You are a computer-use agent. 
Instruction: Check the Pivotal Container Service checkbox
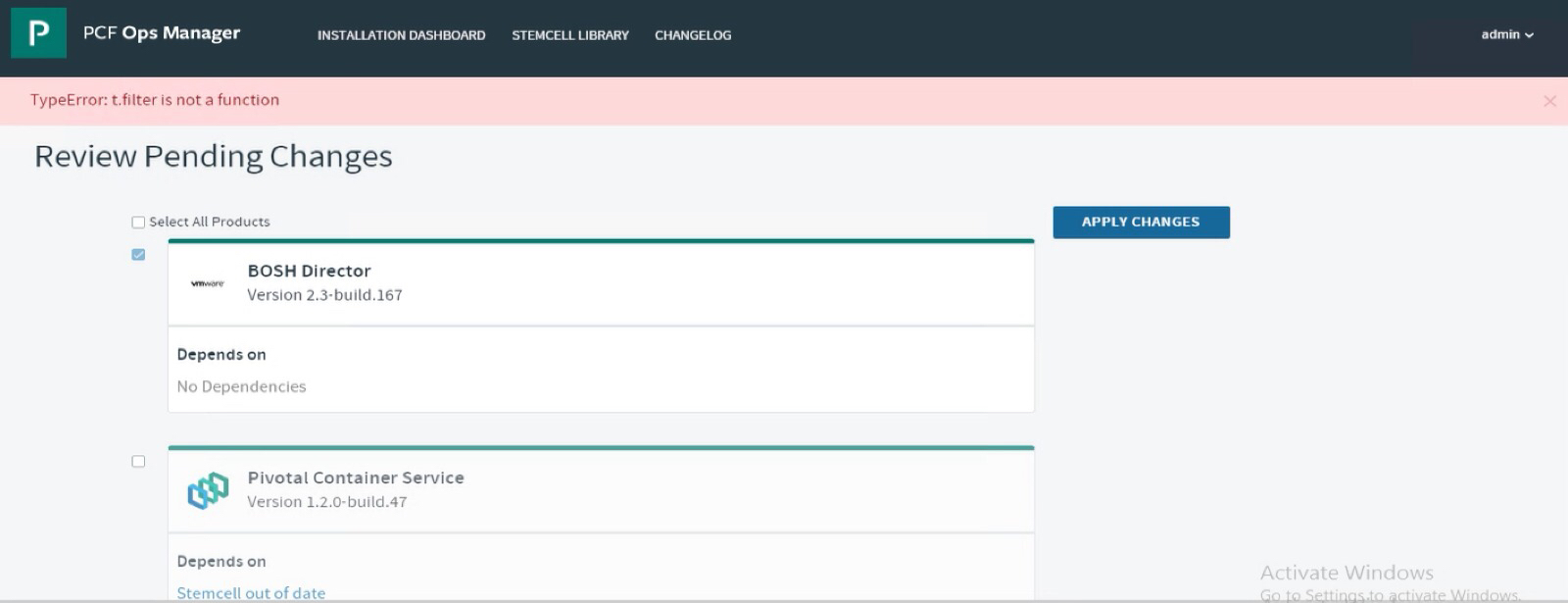[138, 462]
